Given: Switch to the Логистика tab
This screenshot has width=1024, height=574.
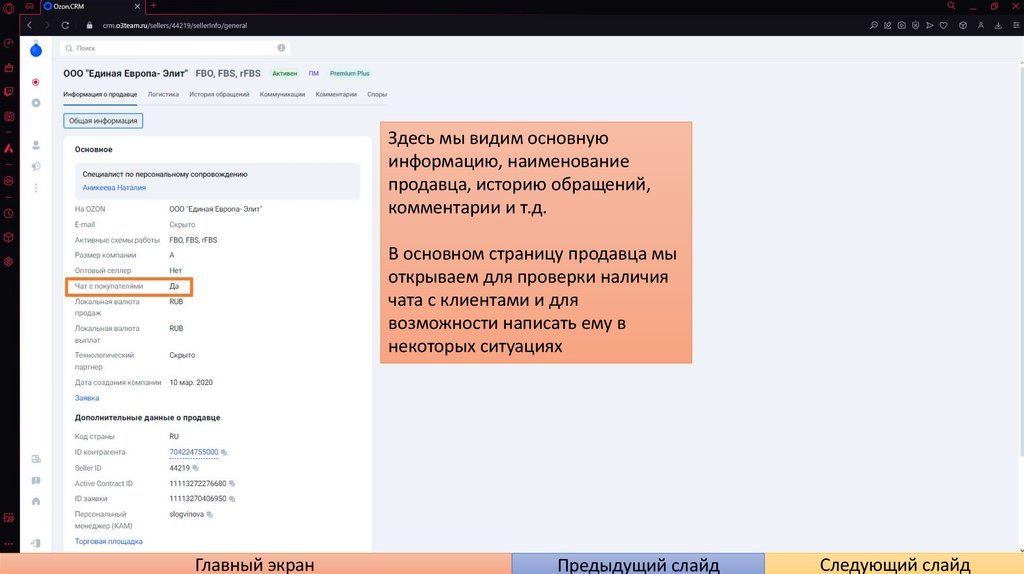Looking at the screenshot, I should (163, 94).
